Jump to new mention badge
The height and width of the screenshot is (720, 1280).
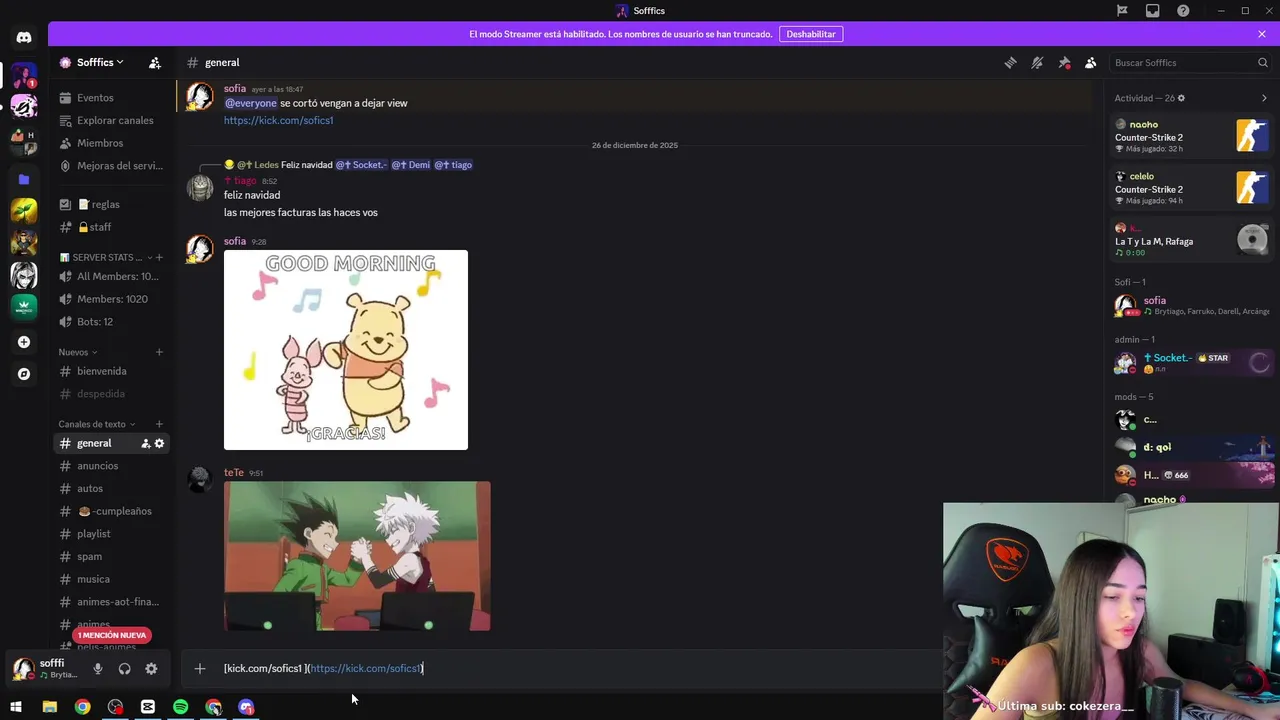[x=111, y=635]
